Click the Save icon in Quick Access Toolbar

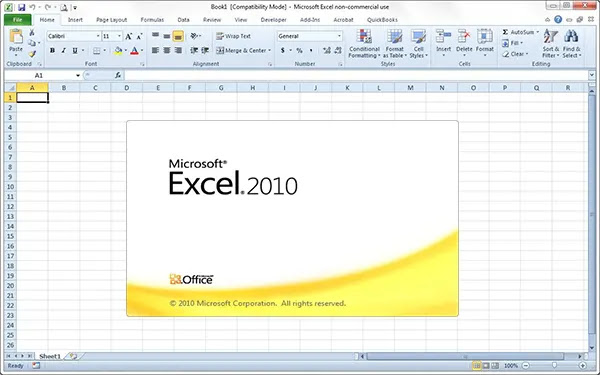pos(21,7)
